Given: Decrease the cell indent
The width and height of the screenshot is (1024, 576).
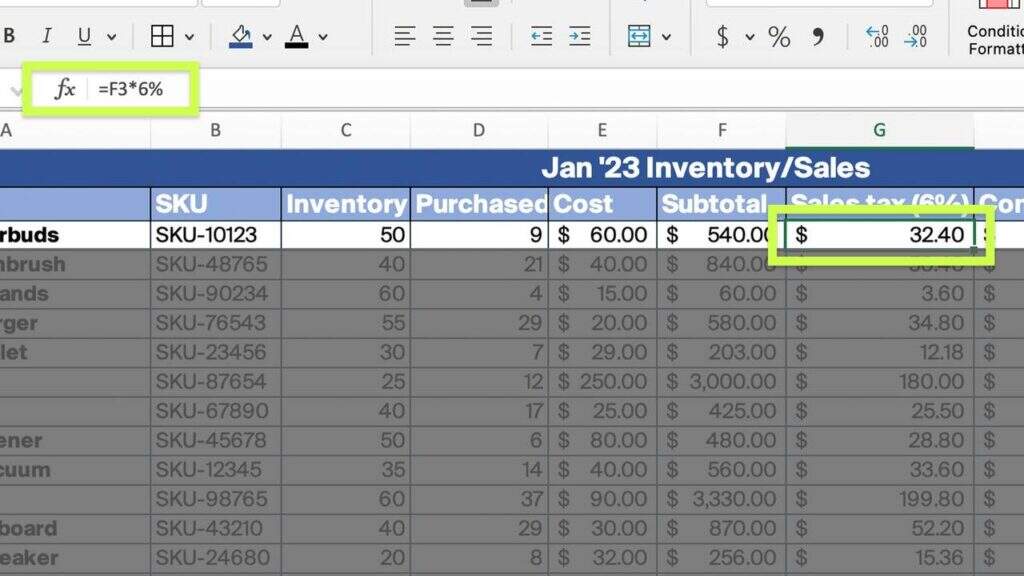Looking at the screenshot, I should pos(541,37).
